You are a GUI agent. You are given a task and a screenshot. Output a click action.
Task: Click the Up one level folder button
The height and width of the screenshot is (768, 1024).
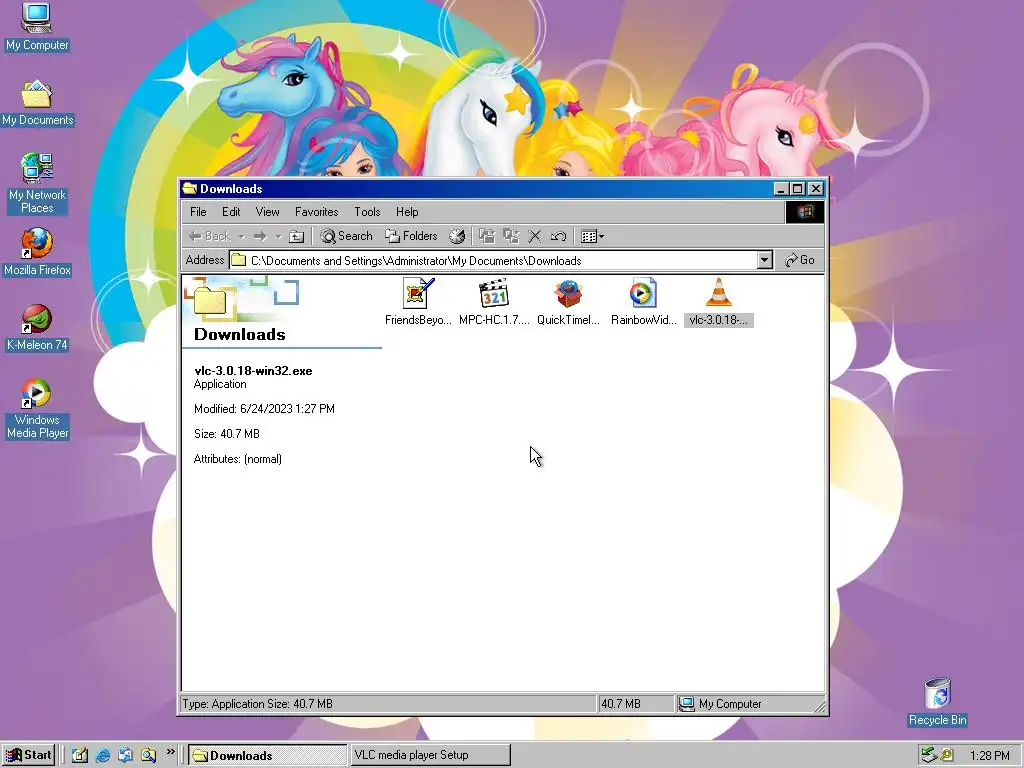point(296,236)
